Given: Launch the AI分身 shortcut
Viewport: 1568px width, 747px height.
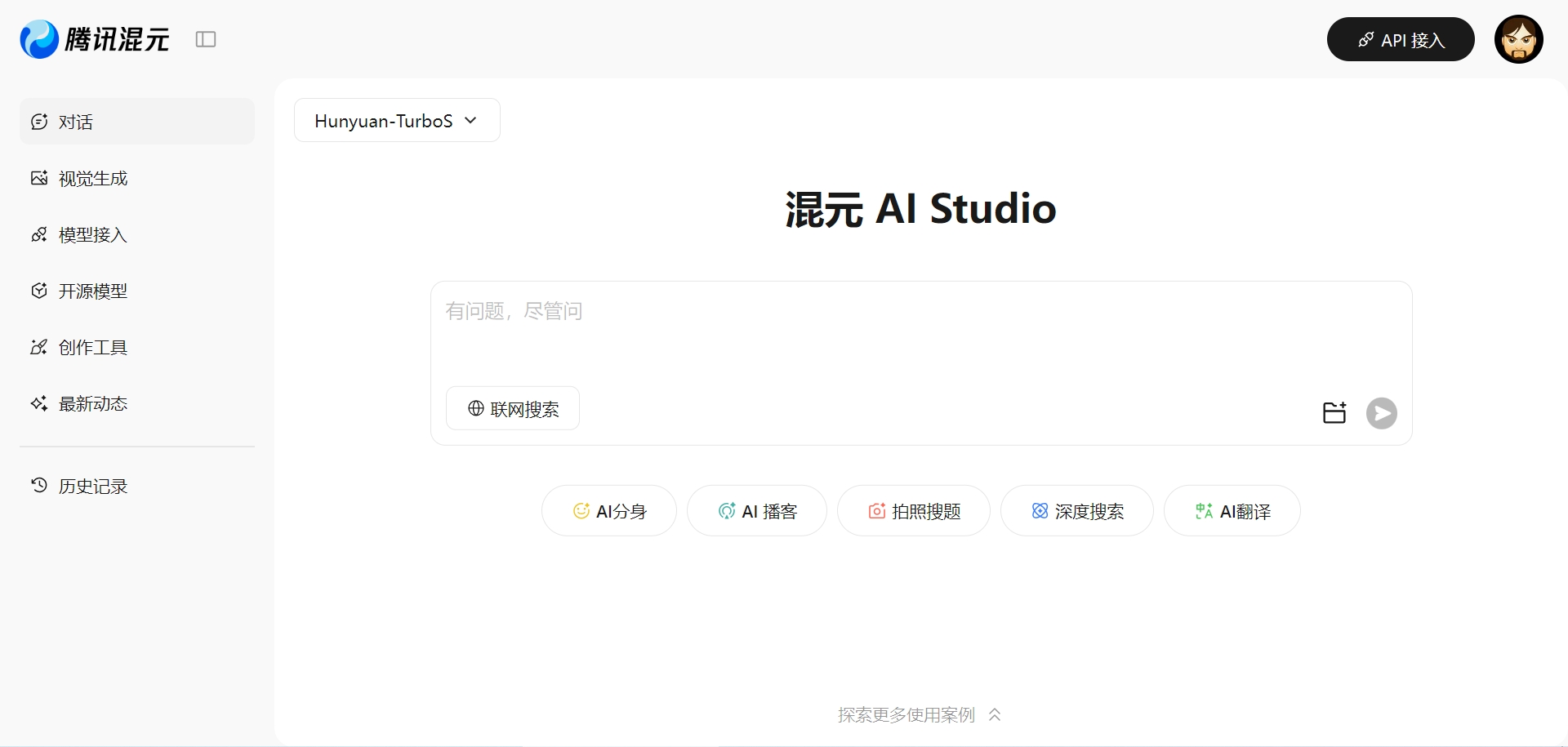Looking at the screenshot, I should pyautogui.click(x=609, y=511).
